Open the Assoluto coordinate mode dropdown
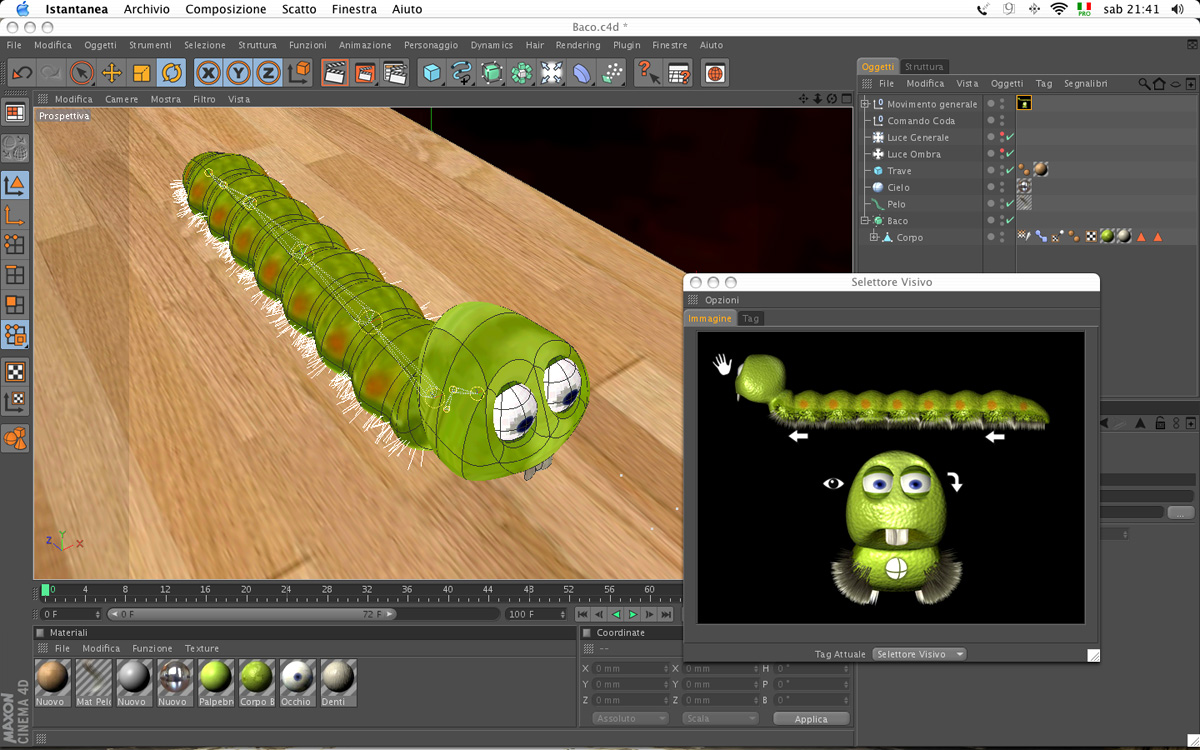This screenshot has height=750, width=1200. pos(630,718)
